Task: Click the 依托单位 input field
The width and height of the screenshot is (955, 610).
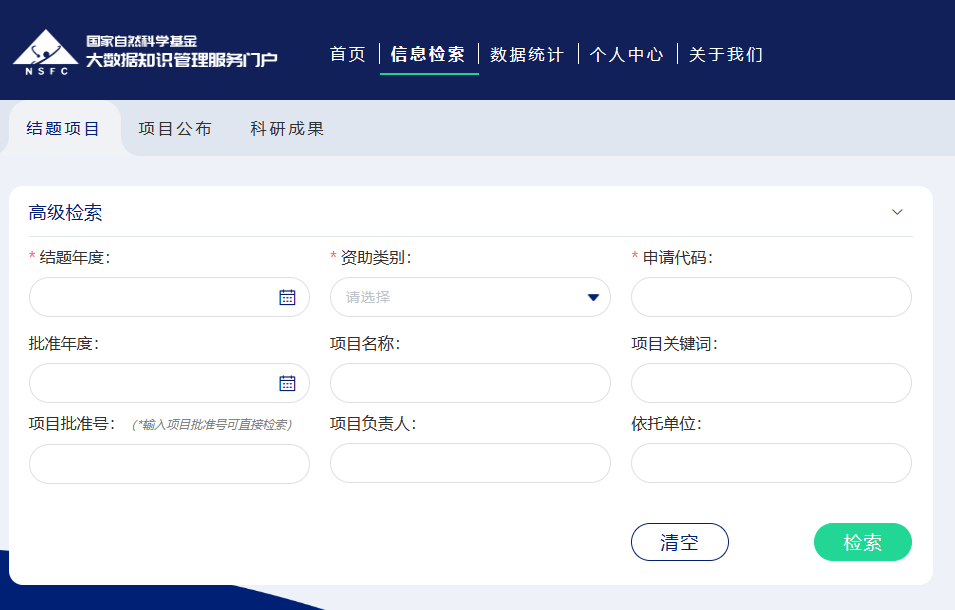Action: pyautogui.click(x=771, y=463)
